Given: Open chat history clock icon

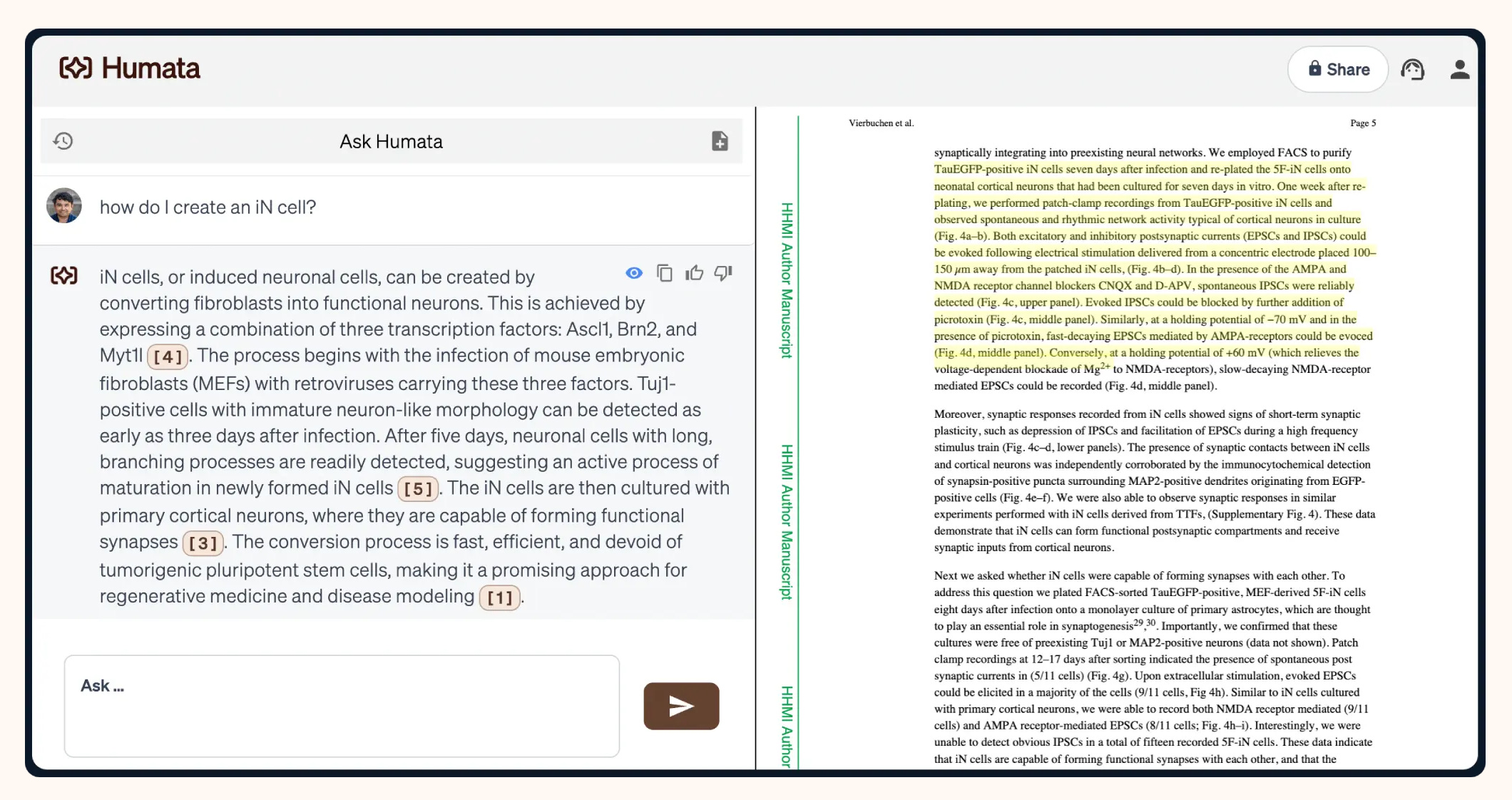Looking at the screenshot, I should pos(63,141).
